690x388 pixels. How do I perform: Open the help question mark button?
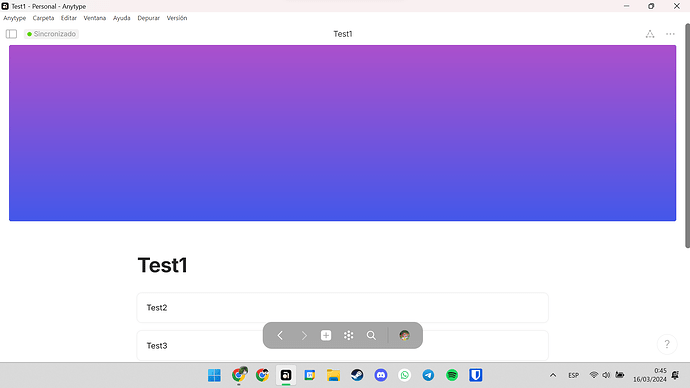667,344
